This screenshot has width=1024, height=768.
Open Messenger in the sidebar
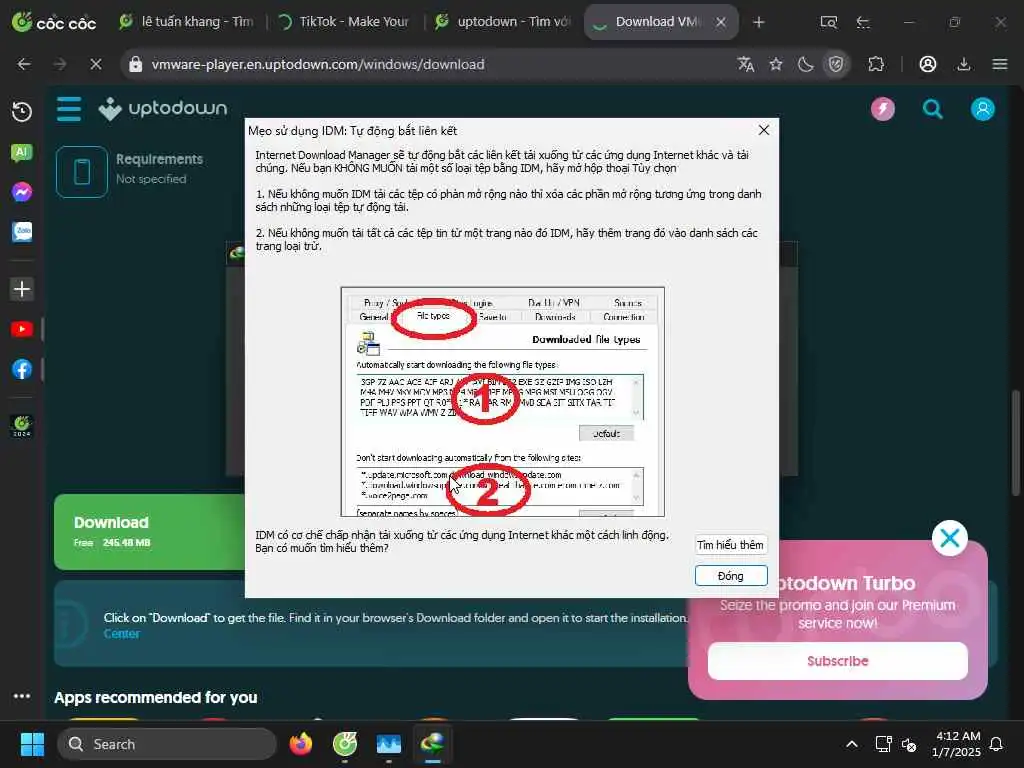pos(22,192)
